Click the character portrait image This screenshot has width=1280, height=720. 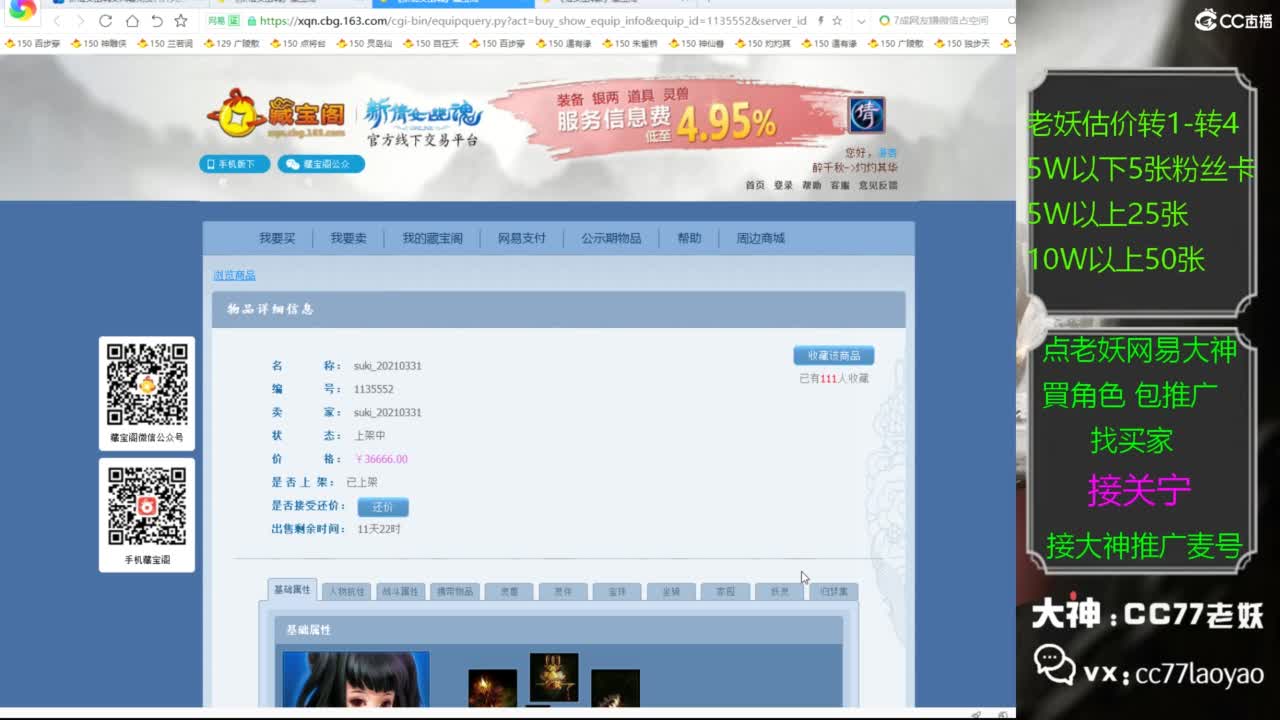[356, 679]
